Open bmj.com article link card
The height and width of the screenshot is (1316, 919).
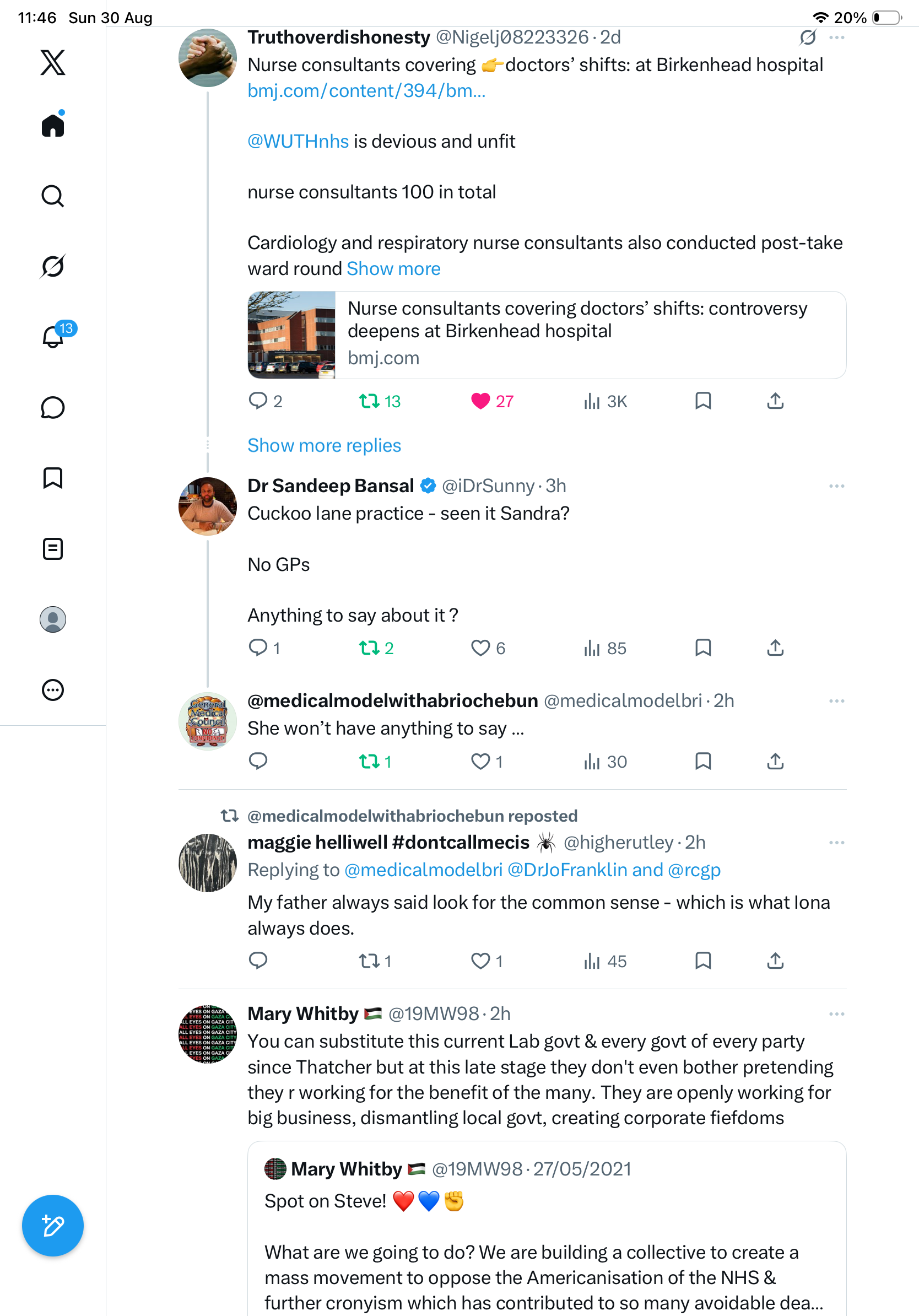coord(547,335)
